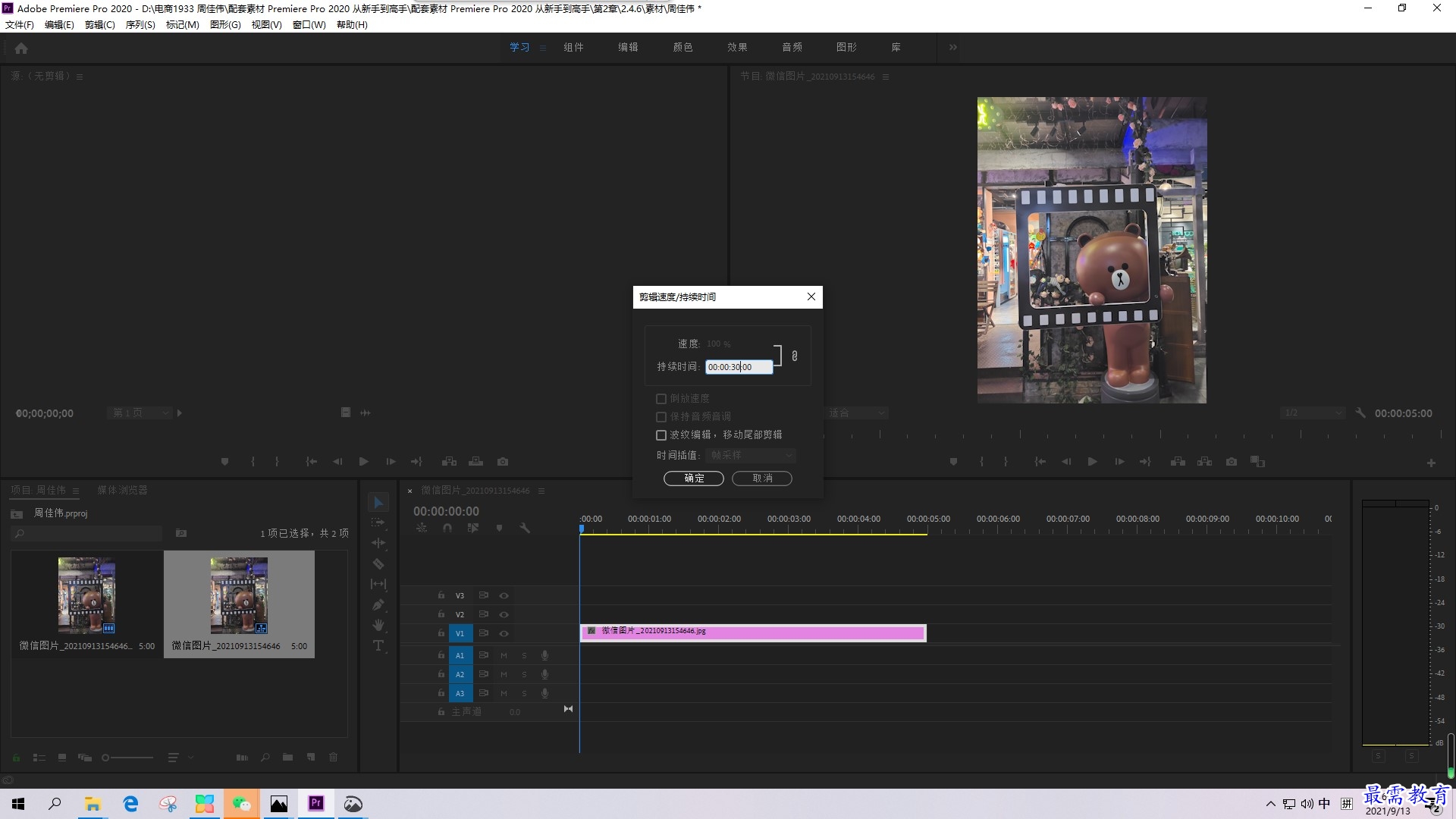Viewport: 1456px width, 819px height.
Task: Click Program monitor duration 00:00:05:00
Action: click(x=1404, y=413)
